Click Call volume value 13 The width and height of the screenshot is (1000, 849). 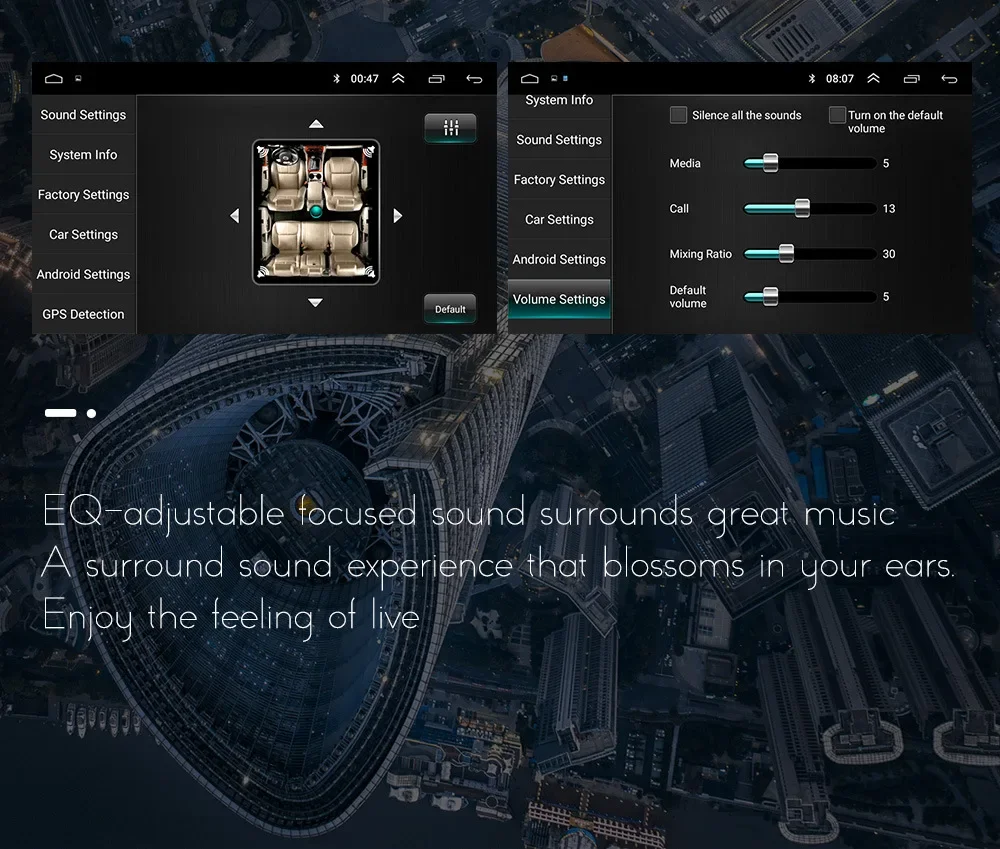click(889, 209)
